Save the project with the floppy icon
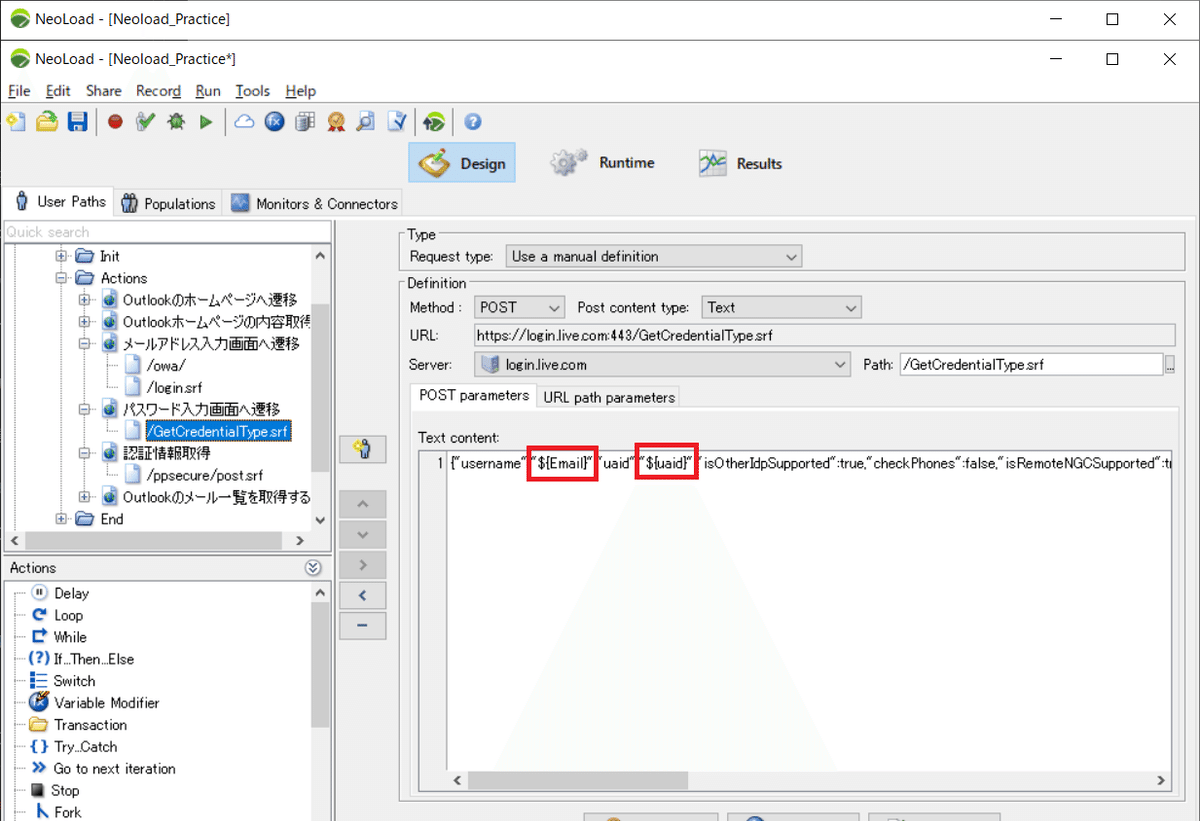This screenshot has width=1200, height=821. (77, 122)
